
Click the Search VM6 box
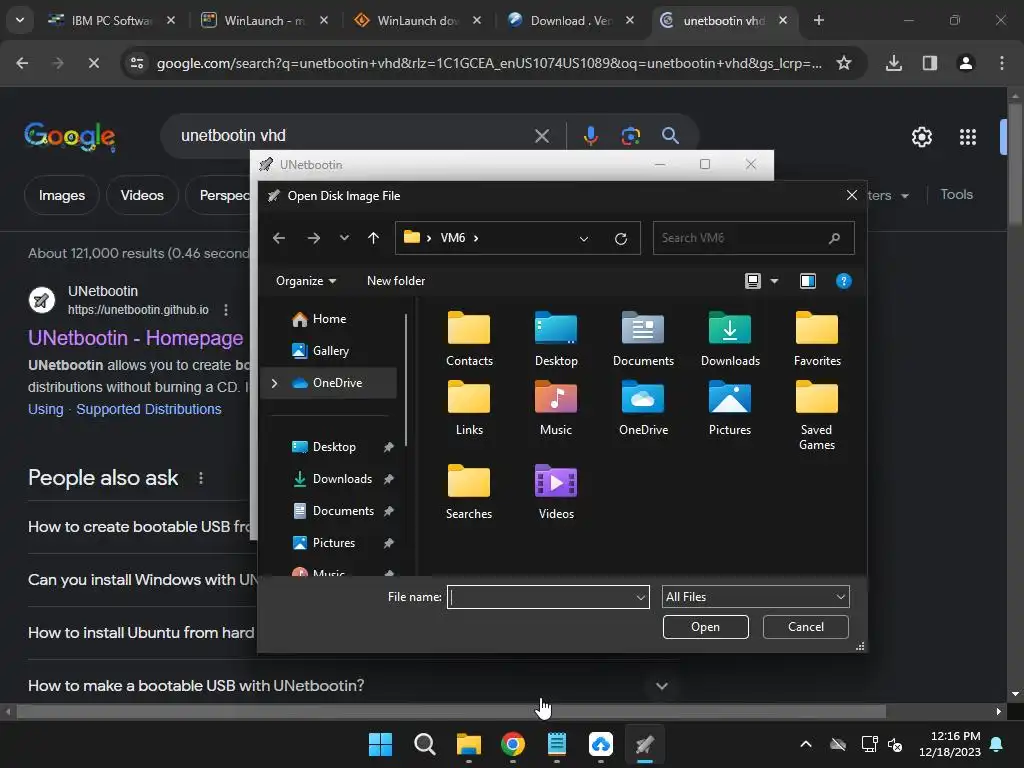[x=753, y=238]
